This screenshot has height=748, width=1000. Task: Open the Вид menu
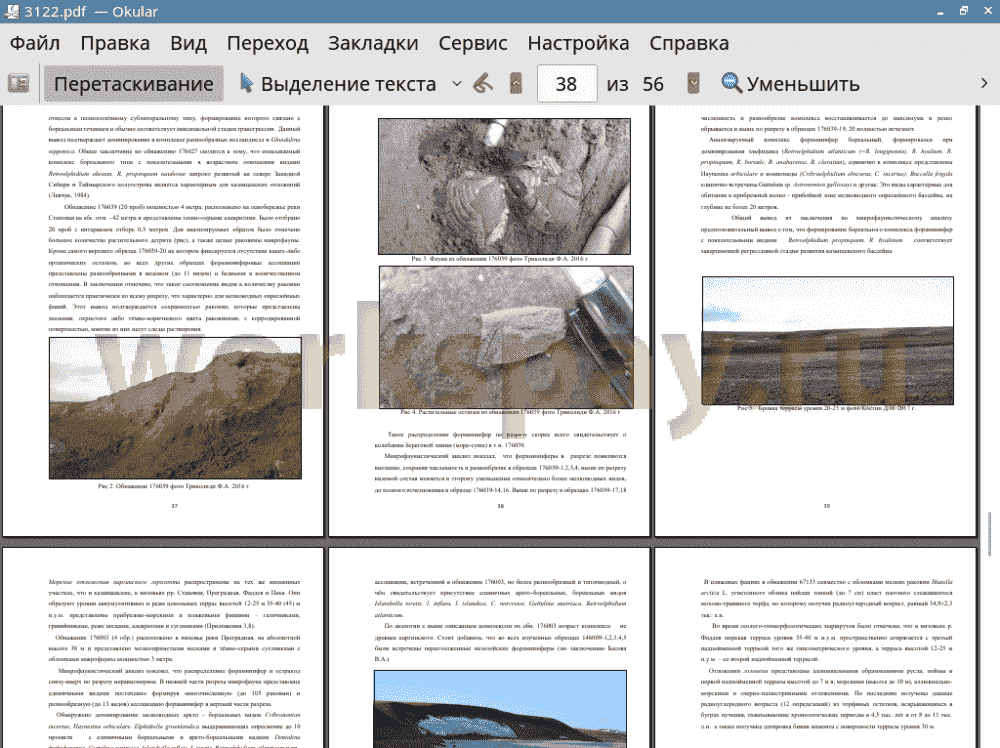click(188, 43)
